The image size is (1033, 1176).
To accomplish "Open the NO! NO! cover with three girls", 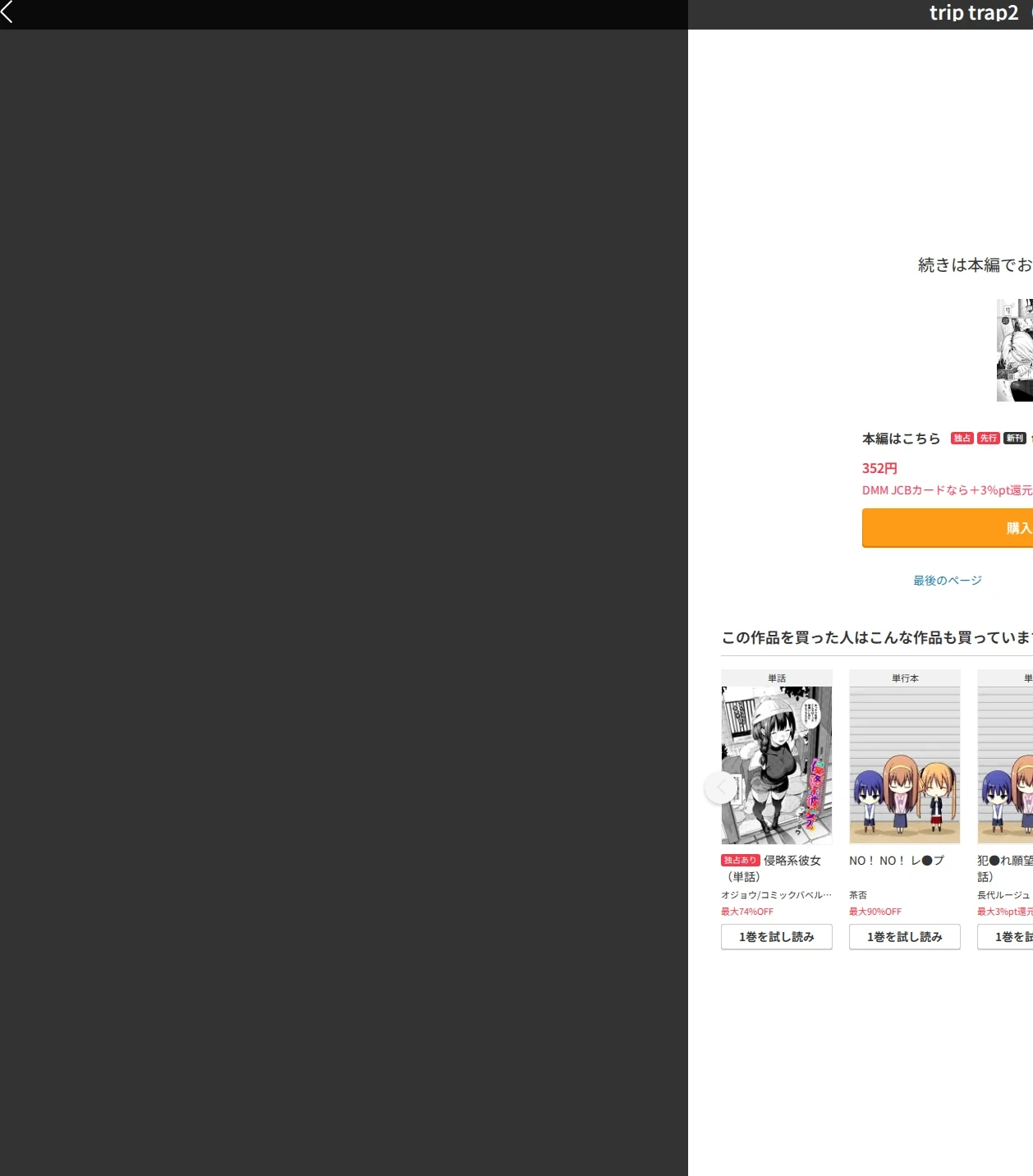I will tap(905, 765).
